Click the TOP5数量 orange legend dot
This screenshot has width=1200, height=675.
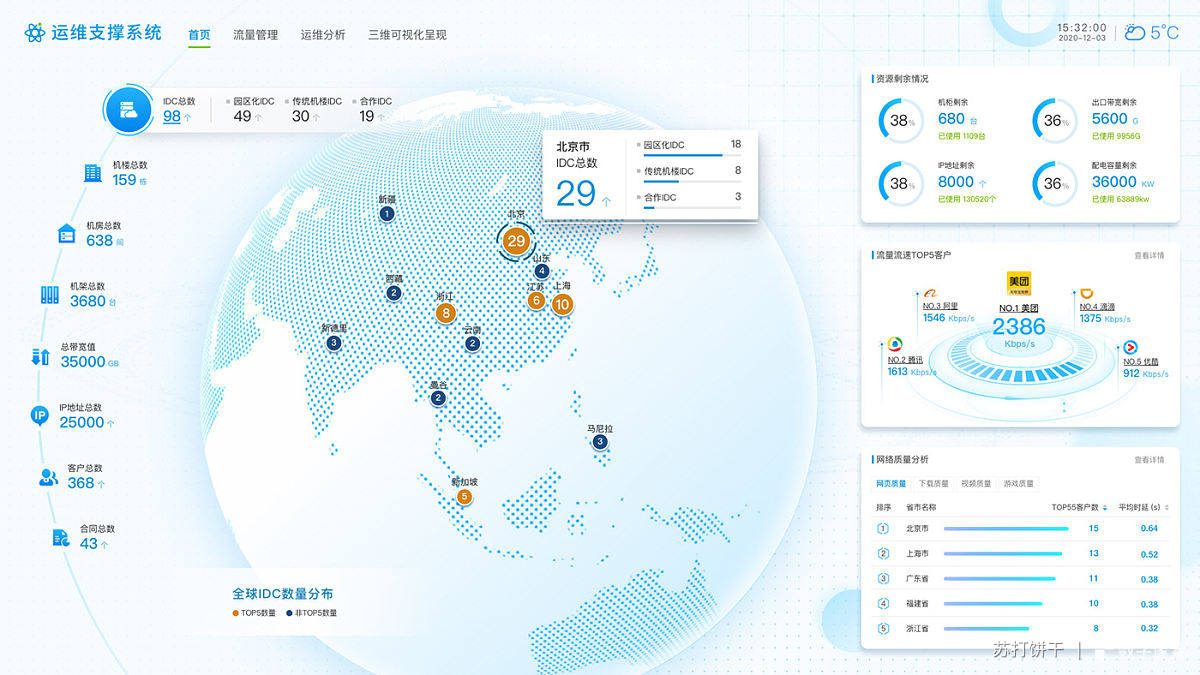(x=235, y=613)
